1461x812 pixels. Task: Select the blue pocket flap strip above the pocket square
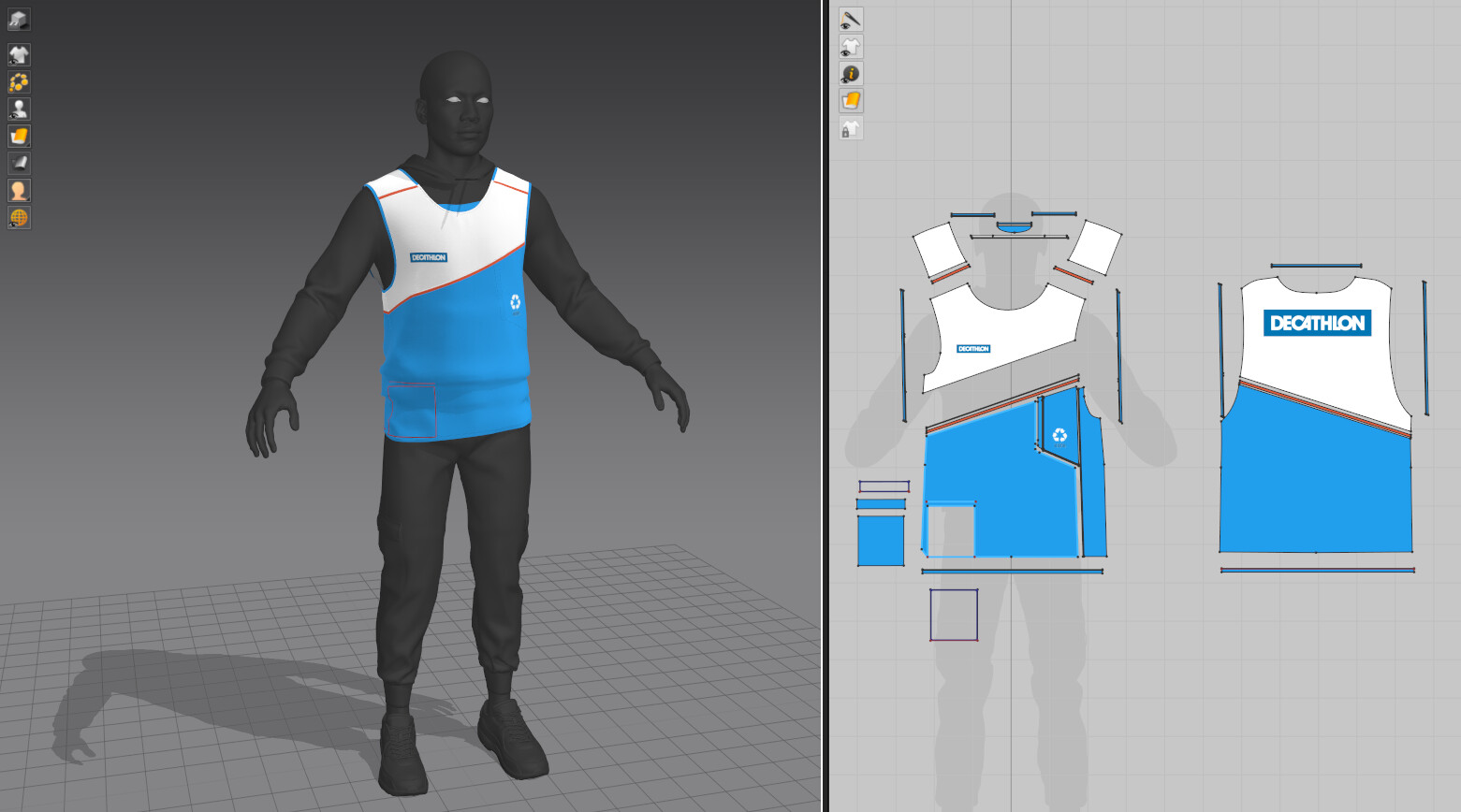coord(881,504)
